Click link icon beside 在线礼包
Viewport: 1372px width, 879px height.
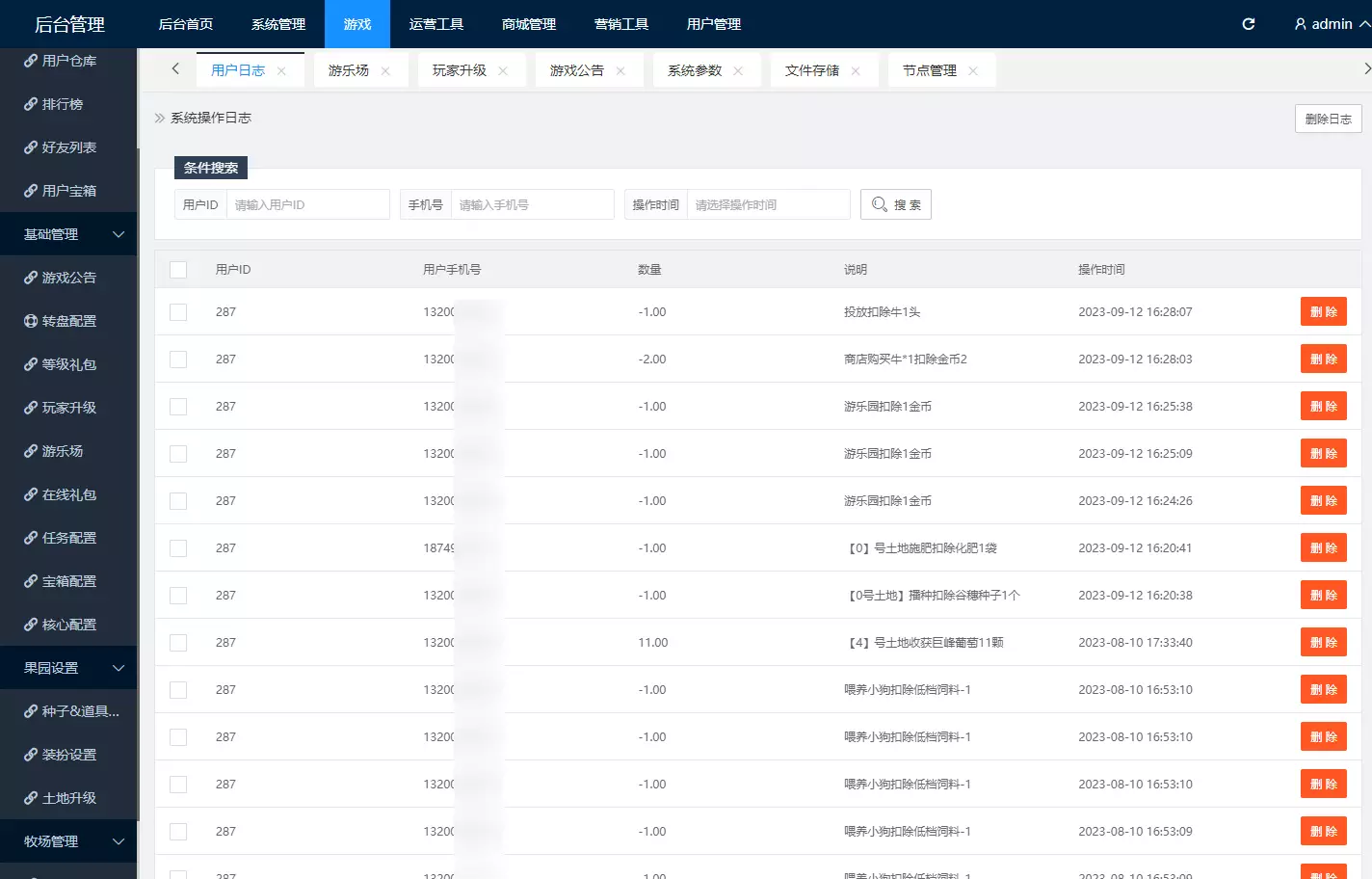pyautogui.click(x=31, y=494)
